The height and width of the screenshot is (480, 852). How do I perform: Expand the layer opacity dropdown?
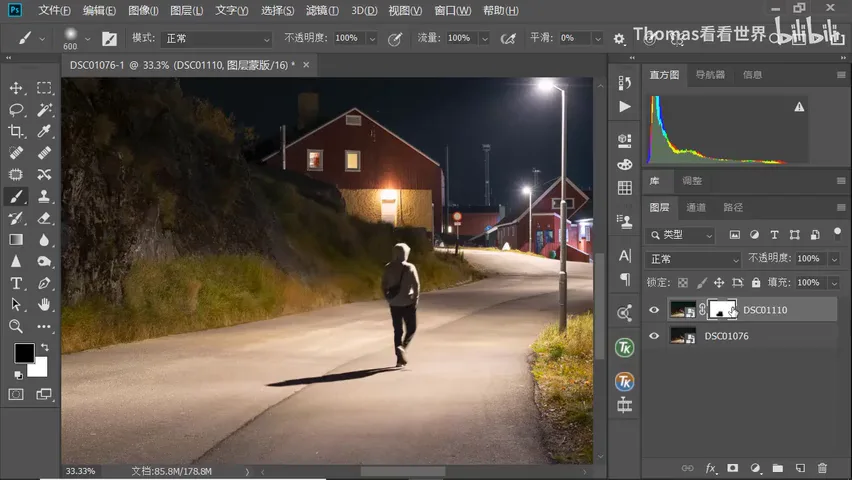(834, 259)
